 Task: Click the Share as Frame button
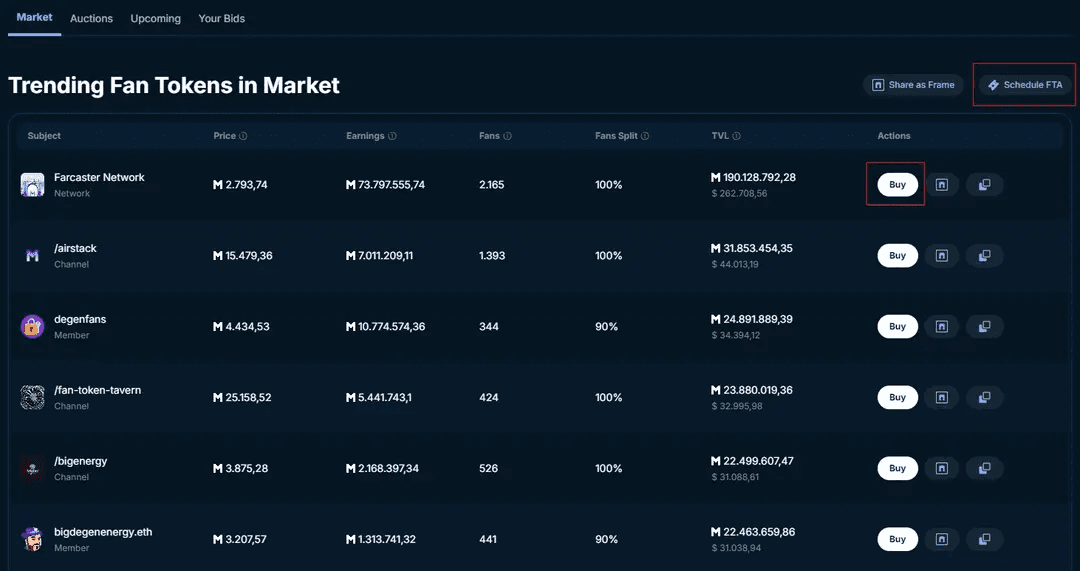[913, 85]
